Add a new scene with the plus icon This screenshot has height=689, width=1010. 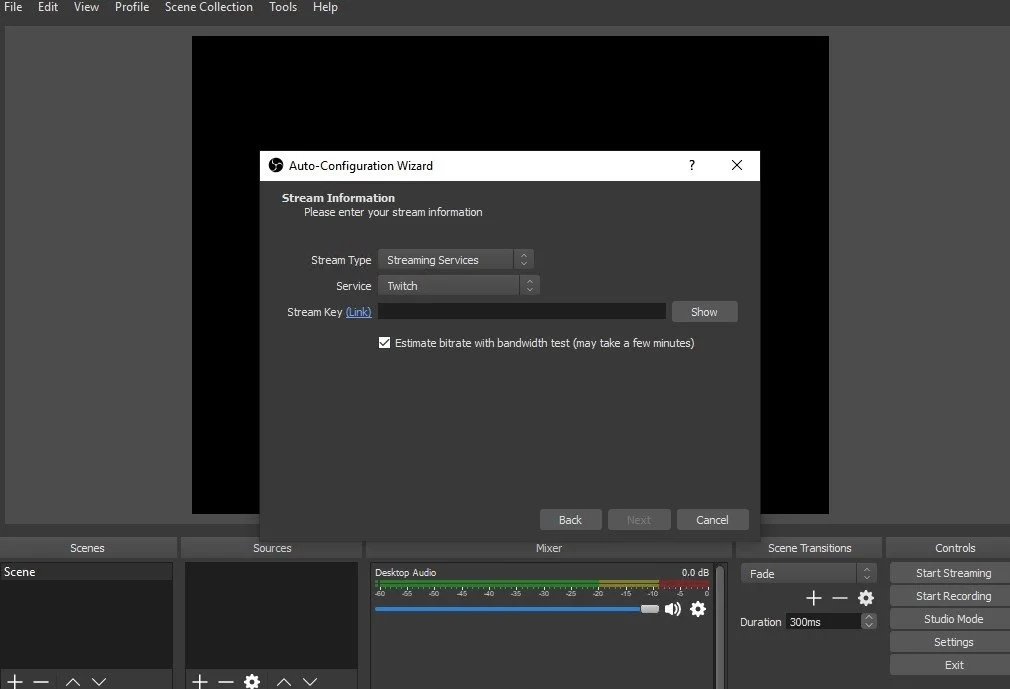coord(15,681)
